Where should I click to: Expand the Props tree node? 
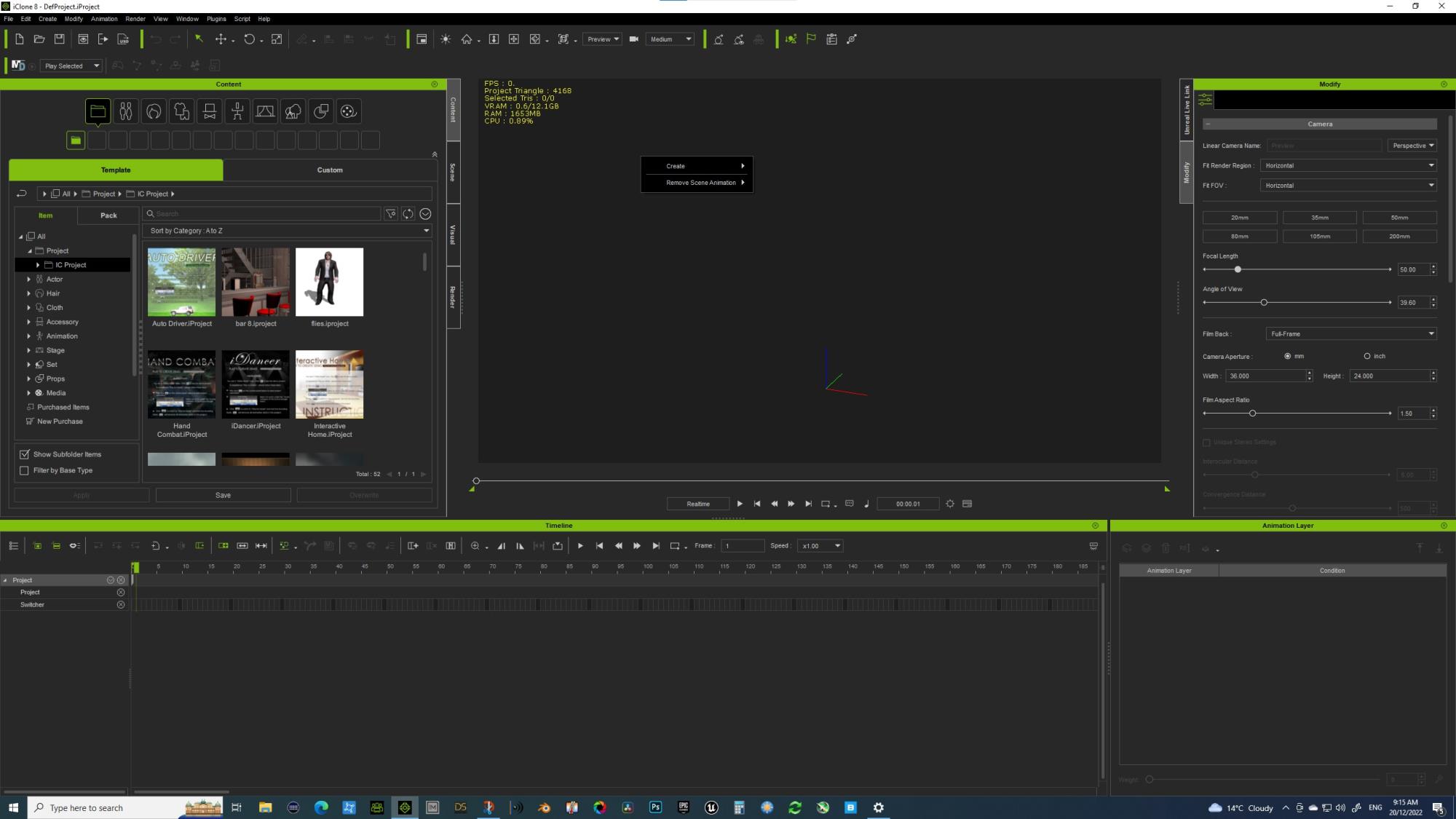[29, 379]
